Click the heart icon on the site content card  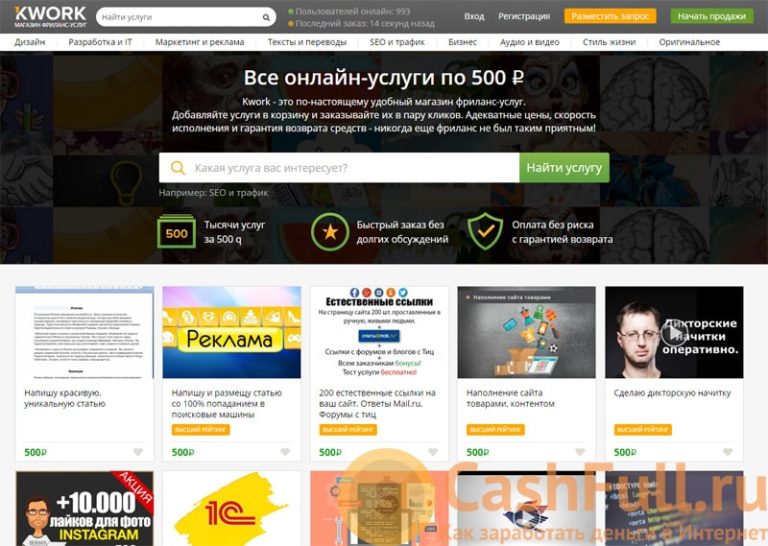pyautogui.click(x=580, y=452)
